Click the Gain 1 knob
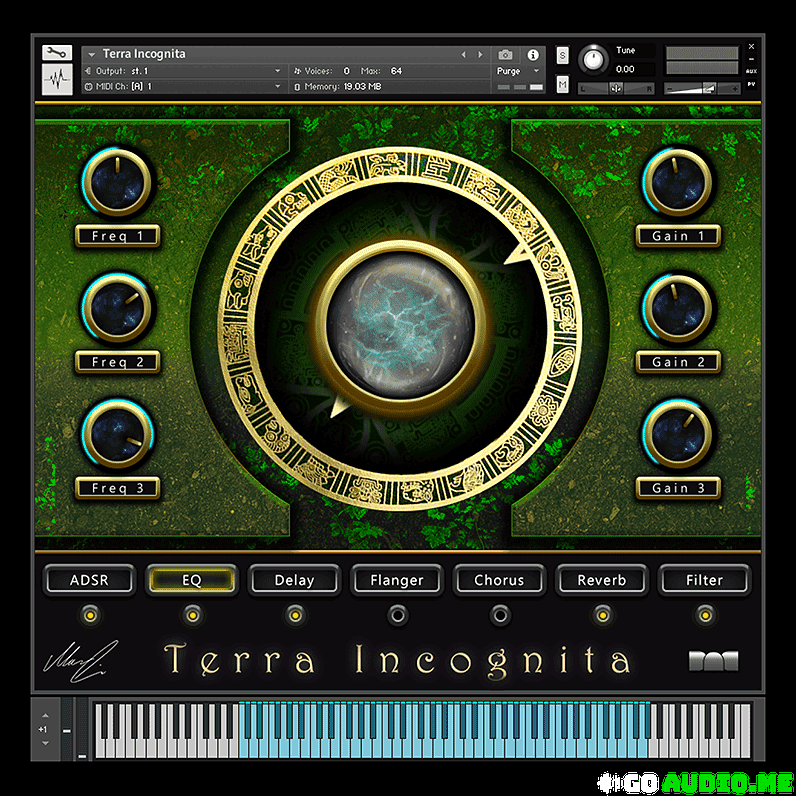The image size is (796, 796). click(678, 182)
